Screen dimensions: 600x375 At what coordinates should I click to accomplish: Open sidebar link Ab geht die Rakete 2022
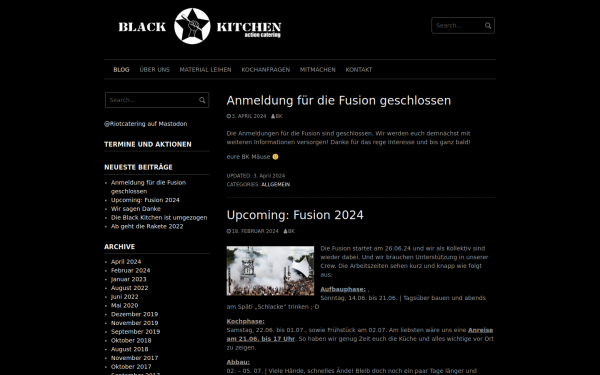coord(147,227)
